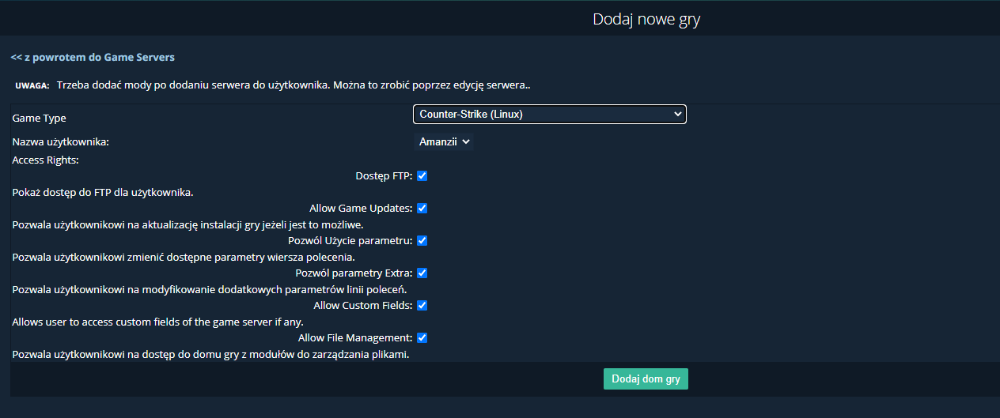Screen dimensions: 1000x418
Task: Disable the Pozwól Użycie parametru checkbox
Action: pos(422,241)
